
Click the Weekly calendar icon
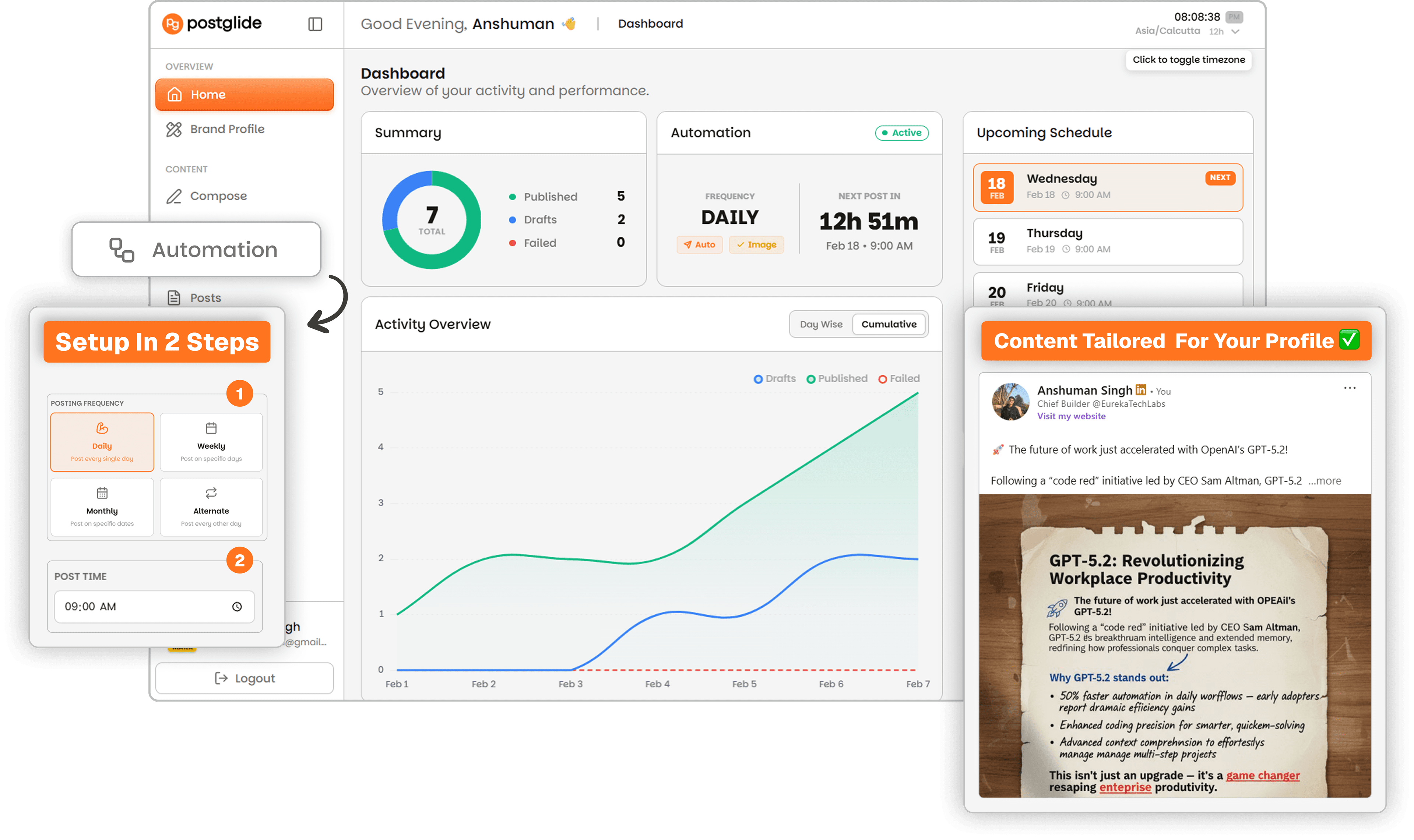[211, 428]
